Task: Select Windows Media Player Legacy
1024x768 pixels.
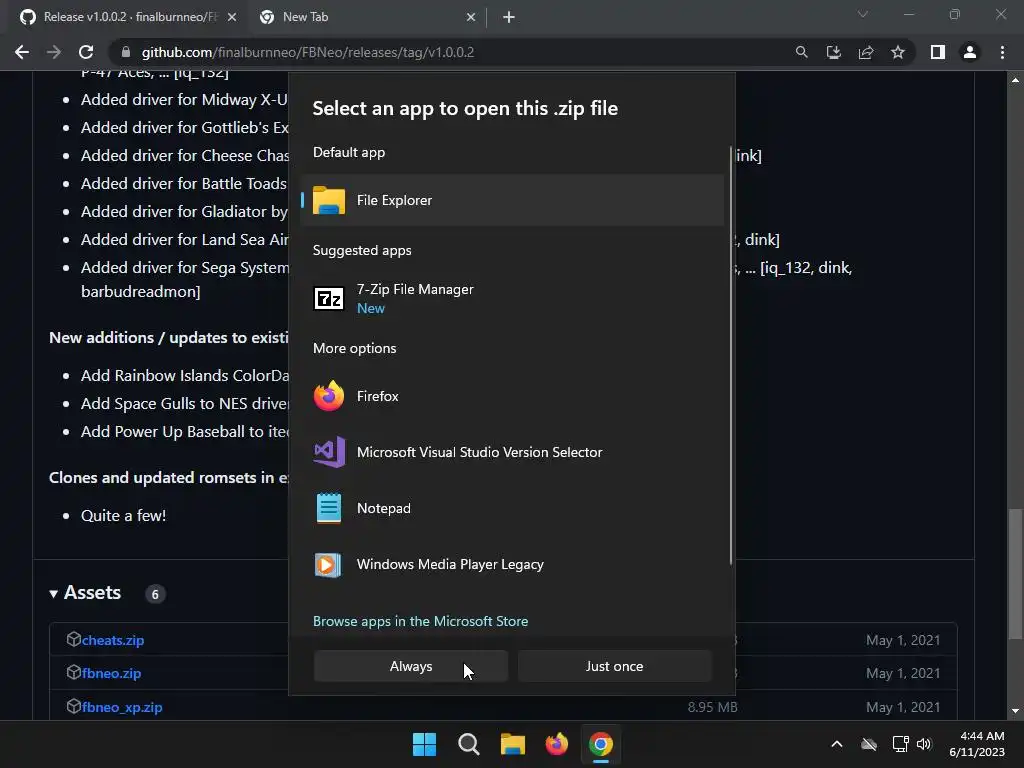Action: pyautogui.click(x=513, y=564)
